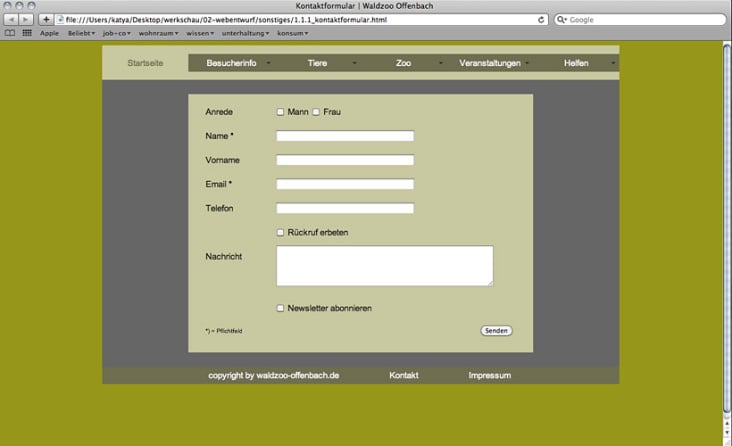Open the Veranstaltungen navigation item
Image resolution: width=732 pixels, height=446 pixels.
click(x=490, y=63)
